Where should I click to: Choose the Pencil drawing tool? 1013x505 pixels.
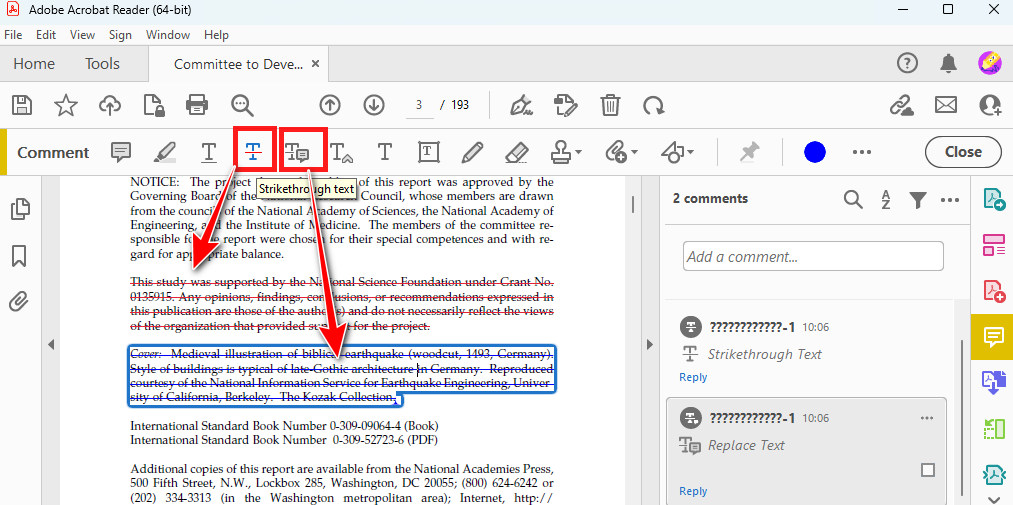point(472,152)
